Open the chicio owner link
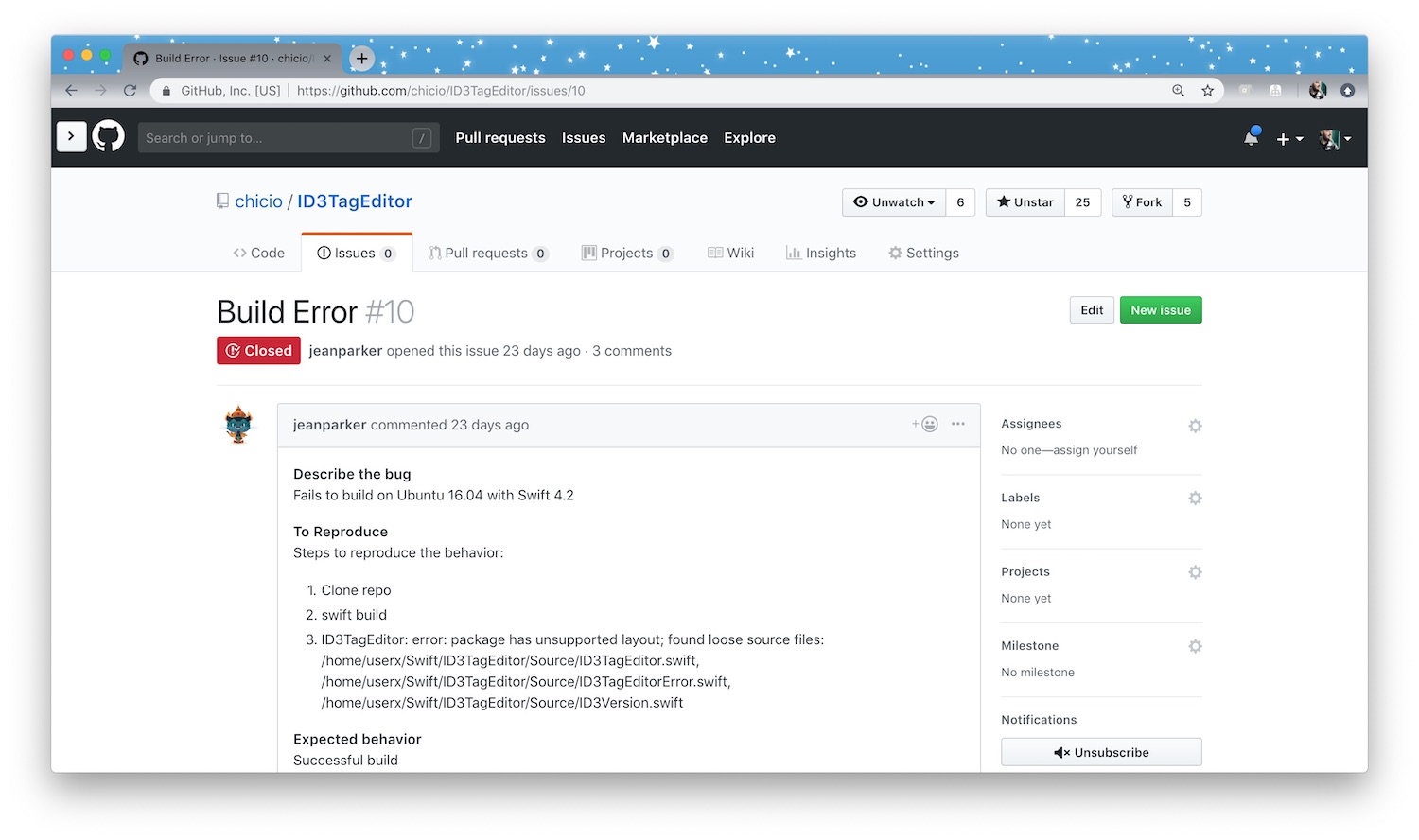The width and height of the screenshot is (1419, 840). pyautogui.click(x=258, y=201)
